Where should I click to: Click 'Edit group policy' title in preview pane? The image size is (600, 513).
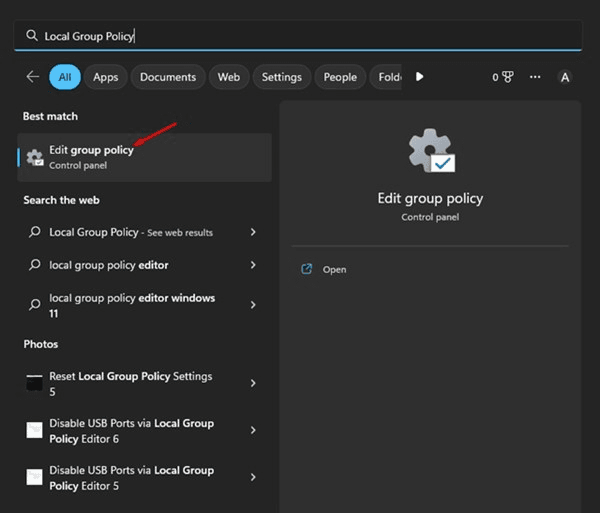[x=430, y=199]
